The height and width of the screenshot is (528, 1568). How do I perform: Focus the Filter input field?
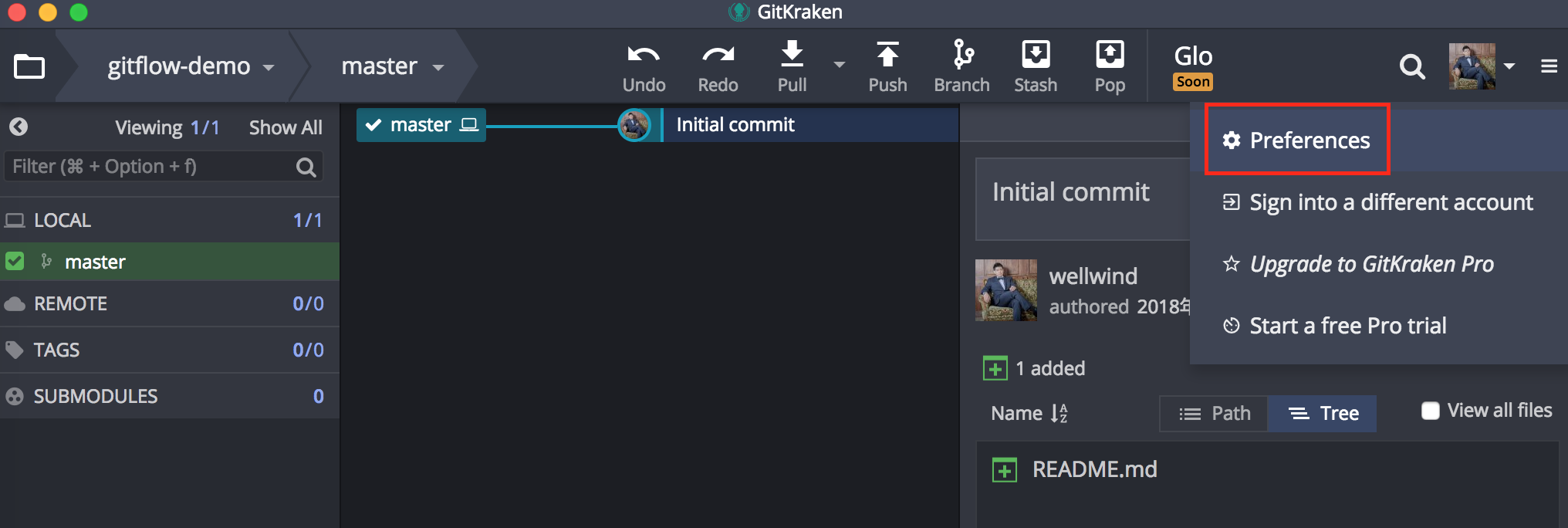(x=163, y=167)
